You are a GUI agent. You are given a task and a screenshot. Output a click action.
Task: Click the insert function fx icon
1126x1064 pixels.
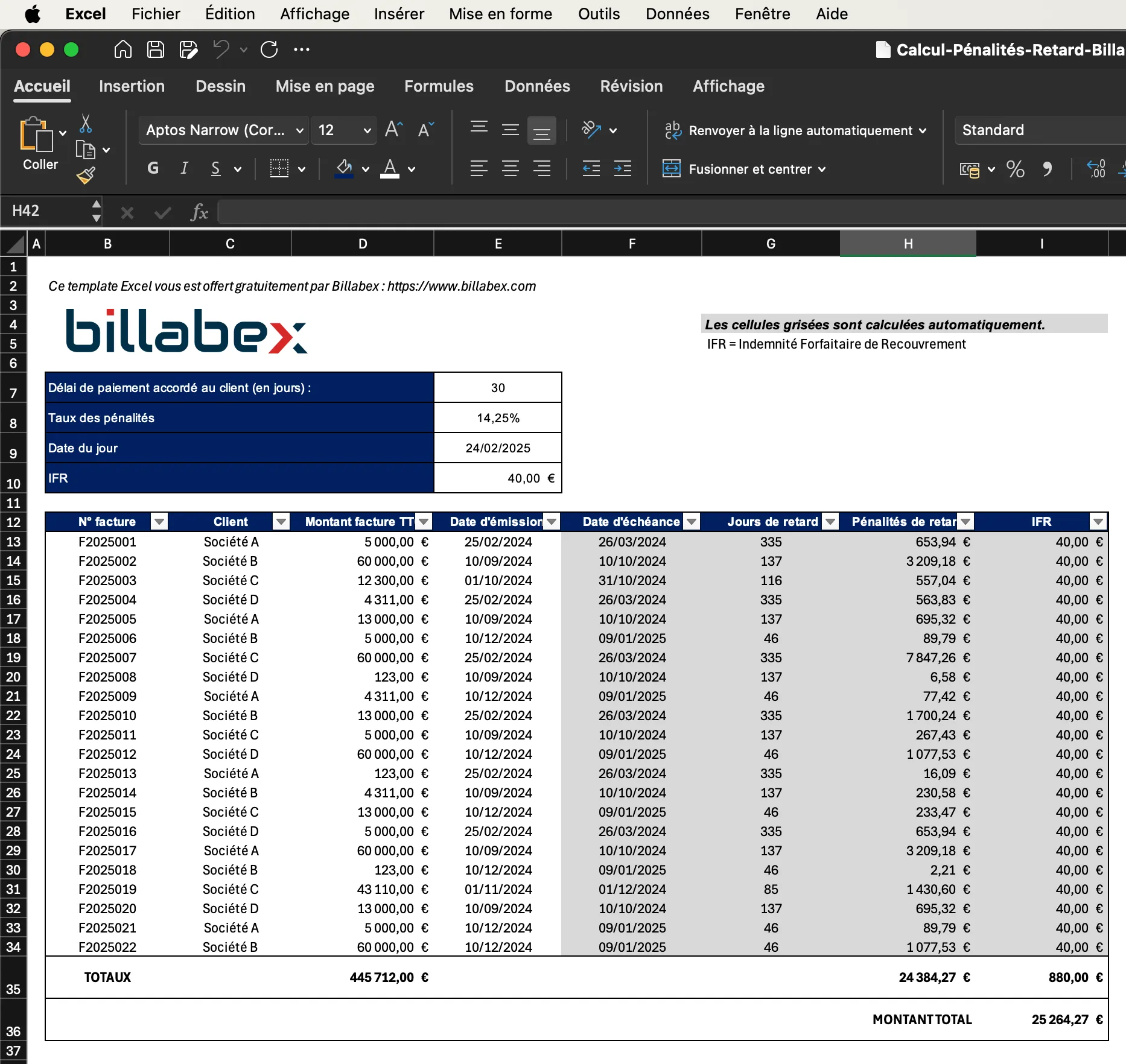coord(199,212)
